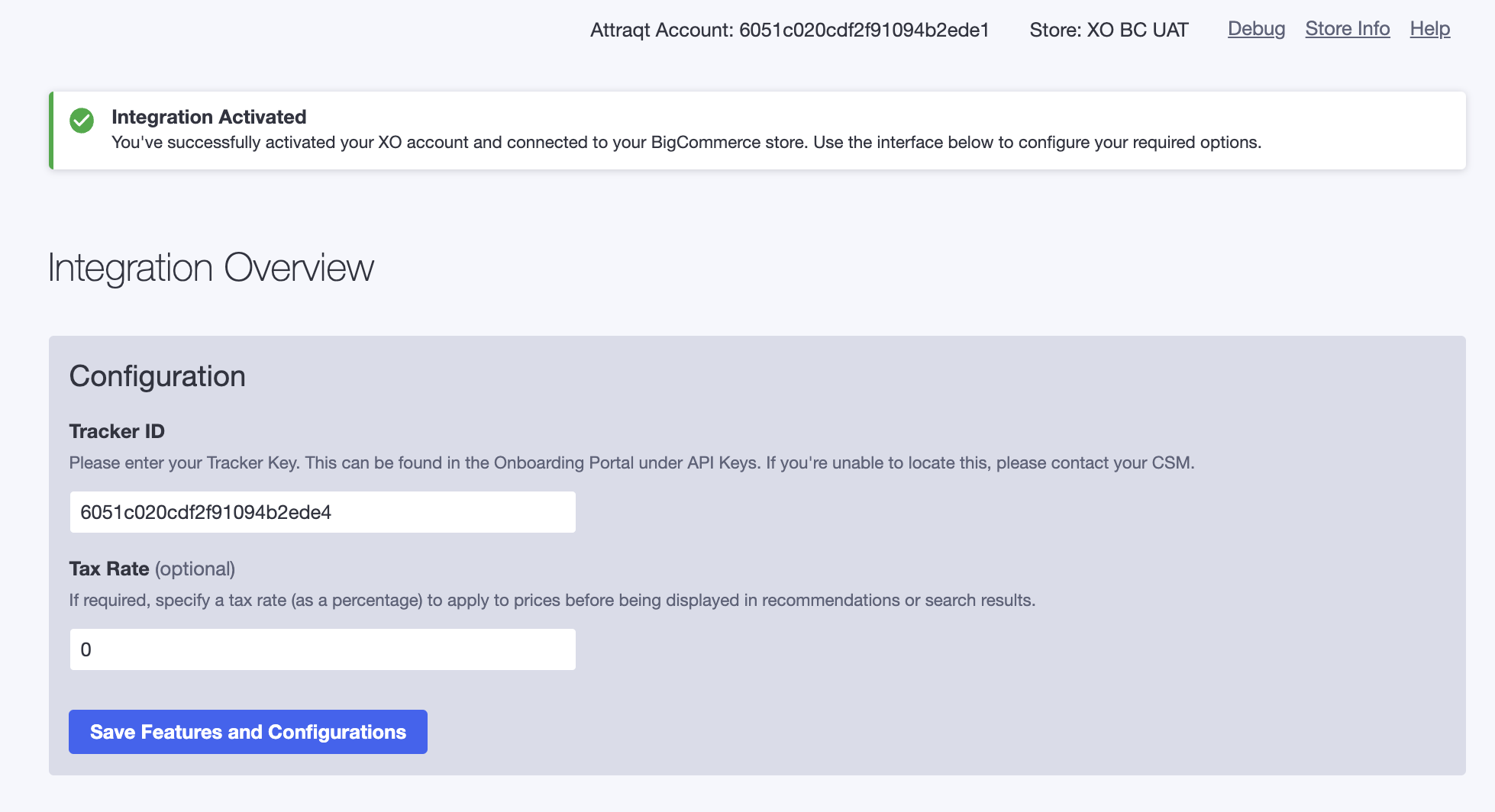This screenshot has width=1495, height=812.
Task: Click the Configuration section heading
Action: tap(157, 376)
